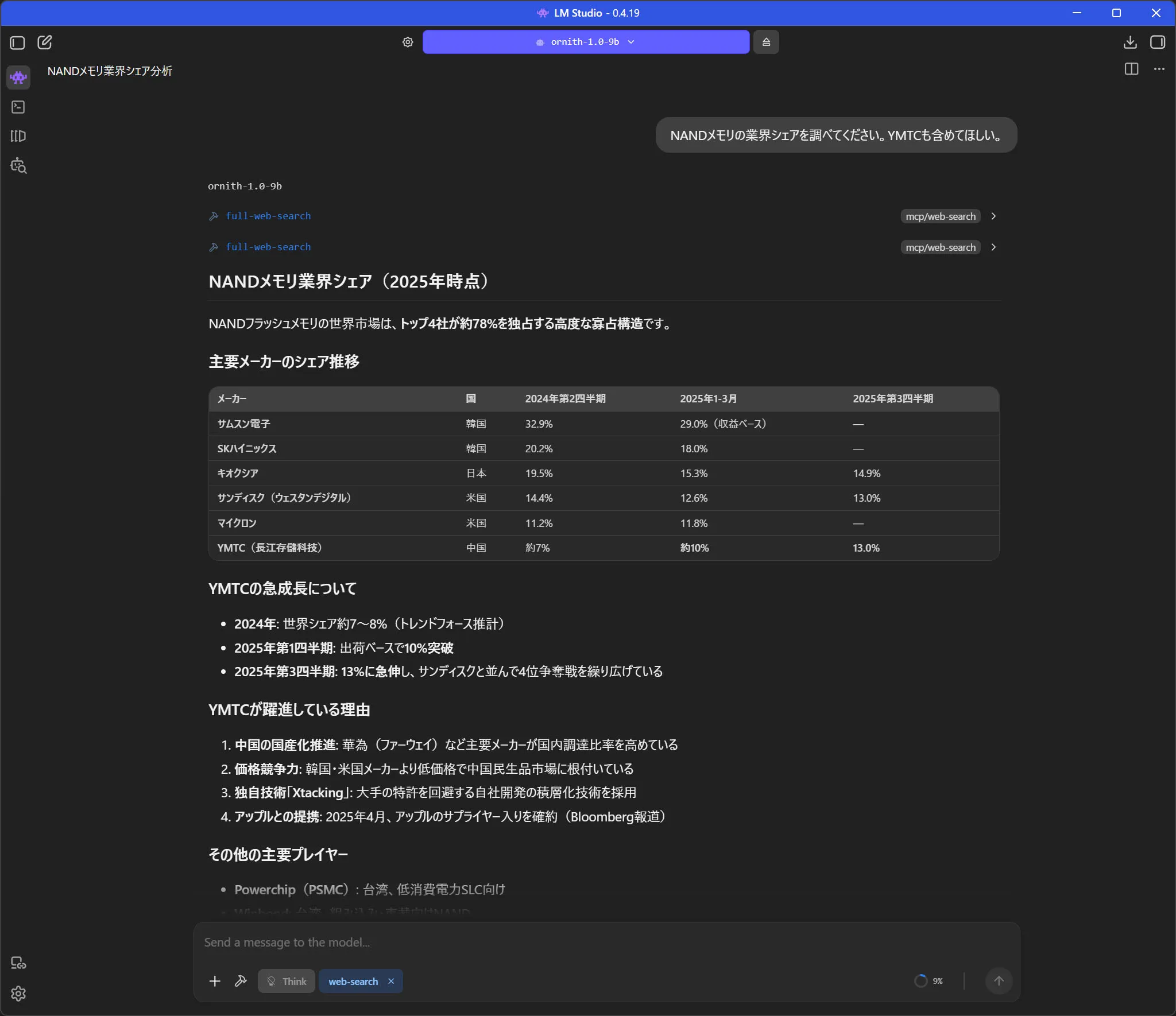This screenshot has width=1176, height=1016.
Task: Click the 32.9% value in Samsung row
Action: pos(539,424)
